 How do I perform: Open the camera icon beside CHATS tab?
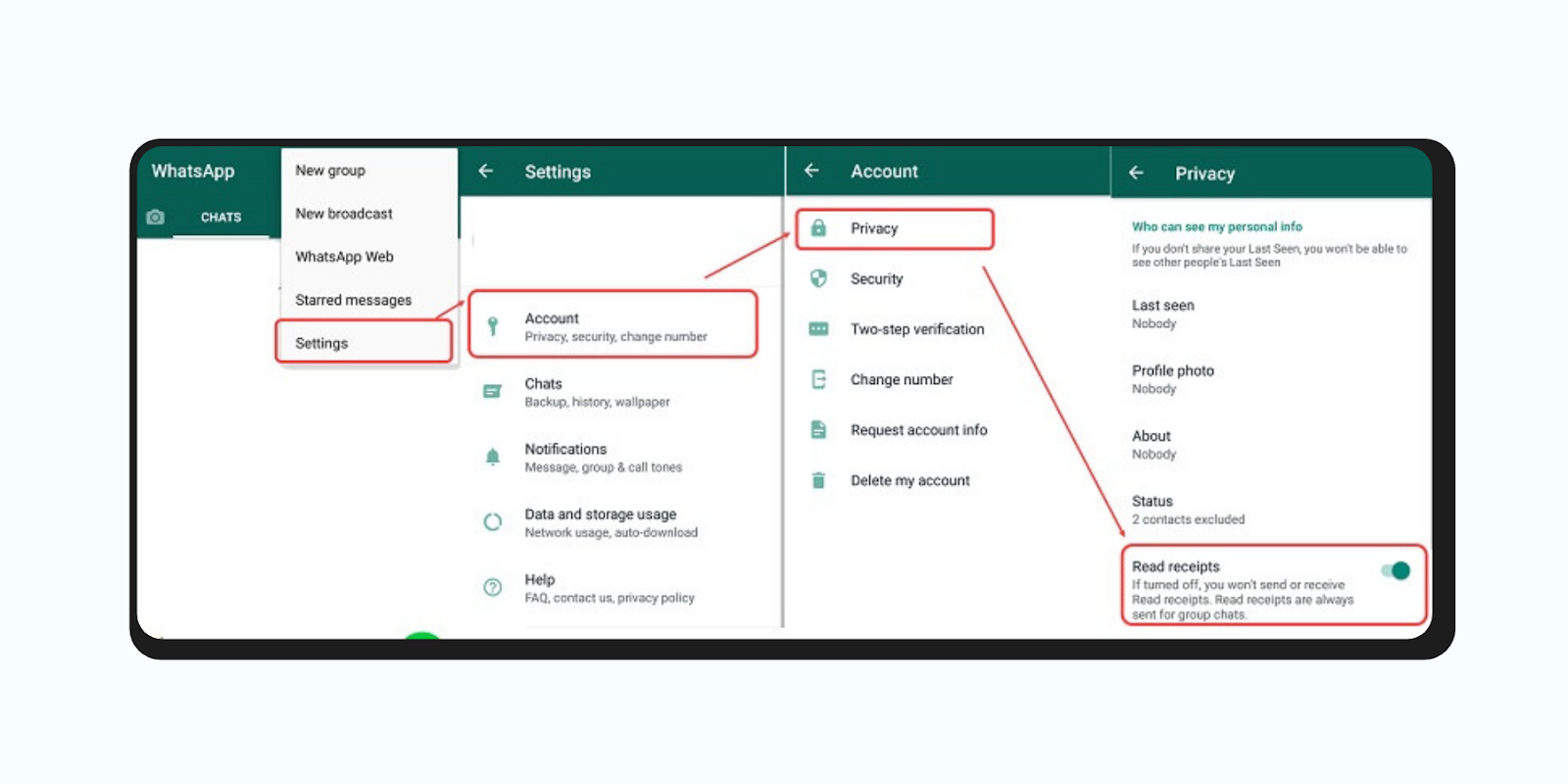[155, 217]
